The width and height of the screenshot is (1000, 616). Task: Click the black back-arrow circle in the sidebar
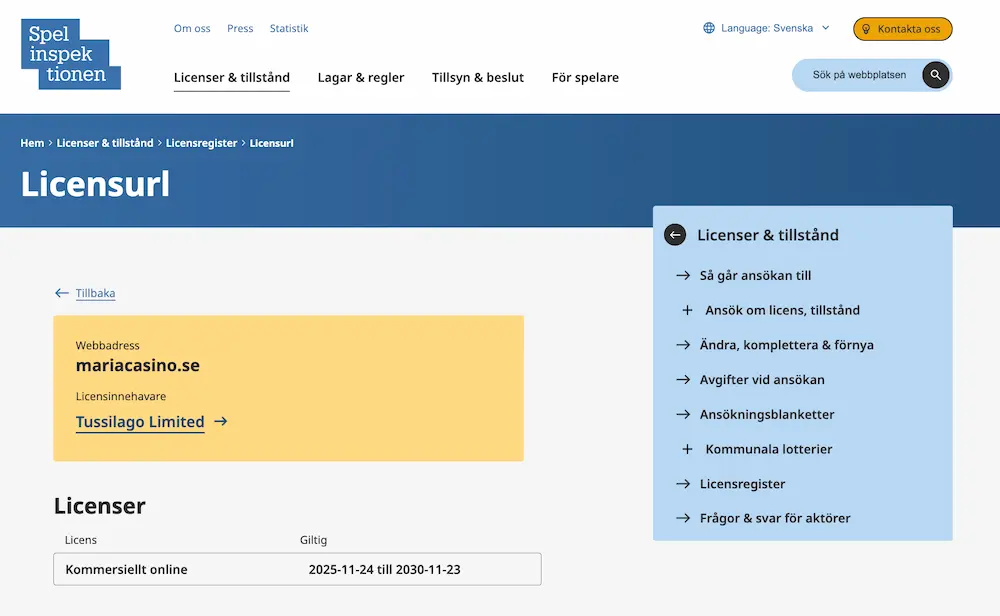coord(675,235)
